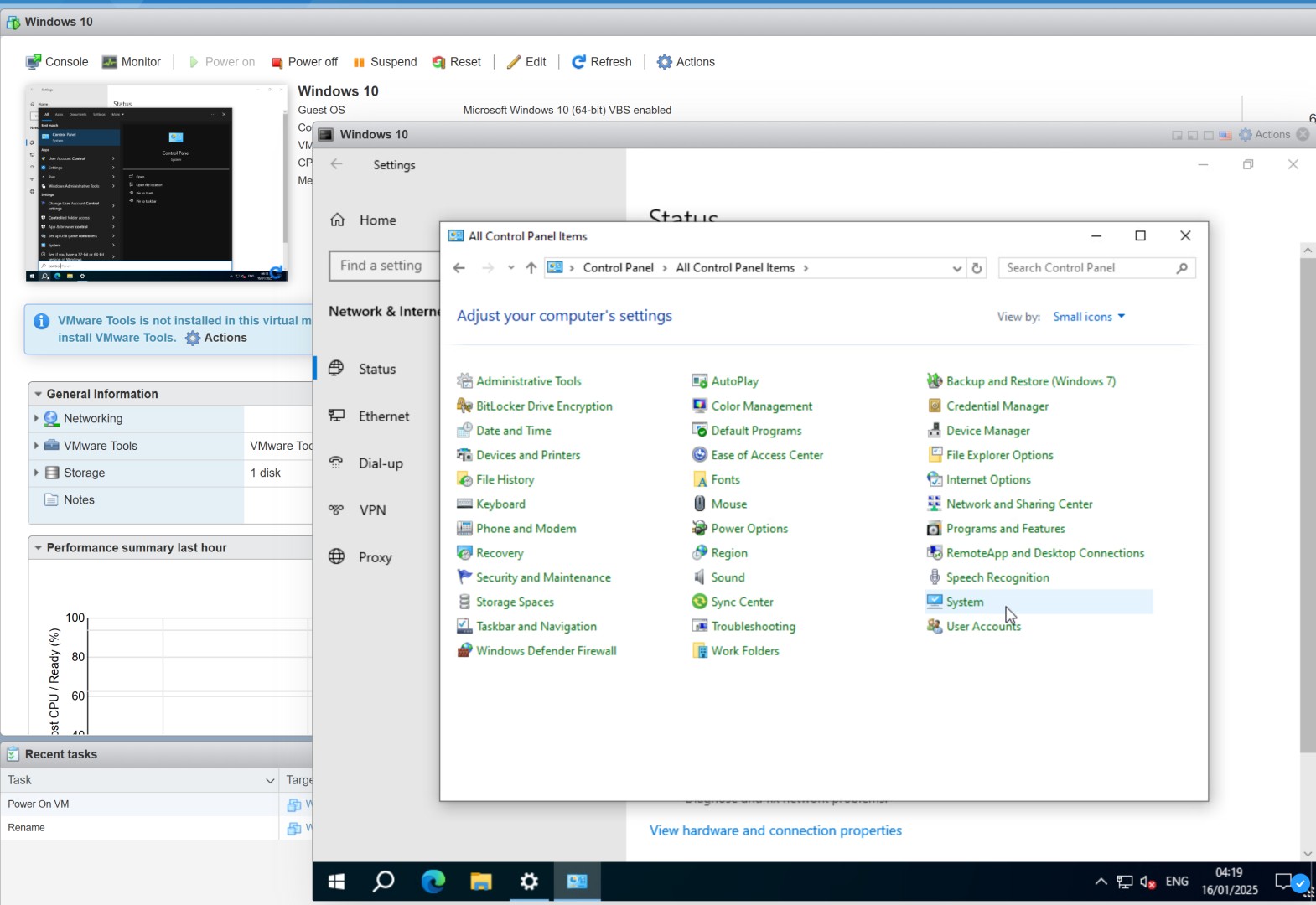Screen dimensions: 1316x905
Task: Open Windows Defender Firewall
Action: 536,651
